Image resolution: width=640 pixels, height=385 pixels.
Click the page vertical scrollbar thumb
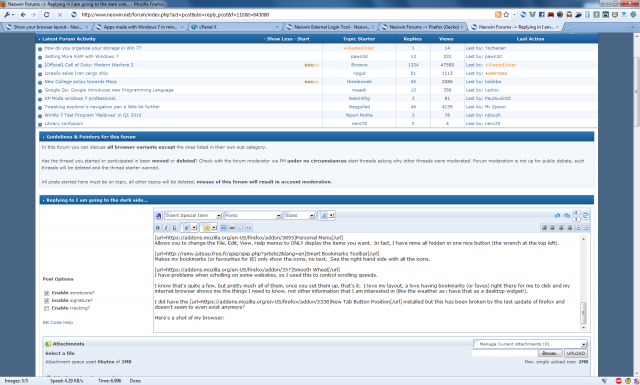point(636,92)
